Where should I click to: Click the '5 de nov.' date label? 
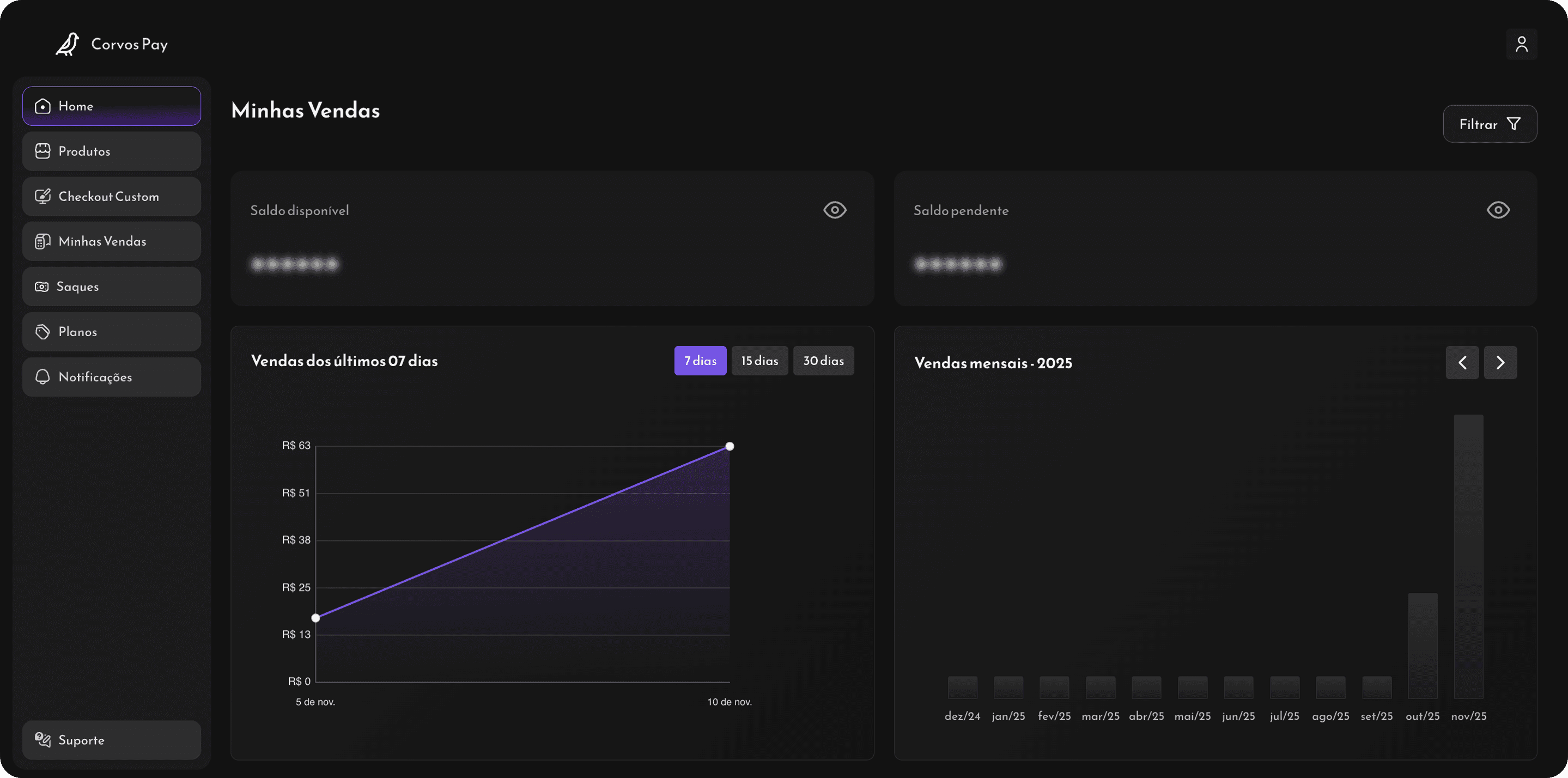315,702
